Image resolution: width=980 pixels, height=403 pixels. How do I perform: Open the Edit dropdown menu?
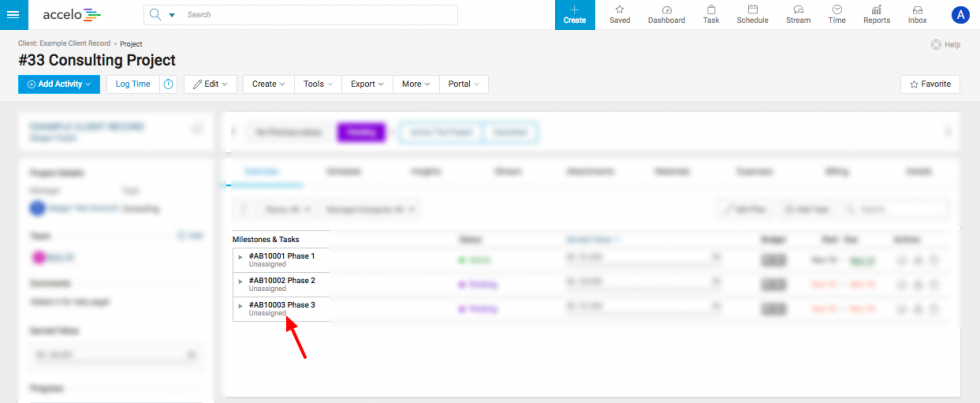(x=210, y=84)
